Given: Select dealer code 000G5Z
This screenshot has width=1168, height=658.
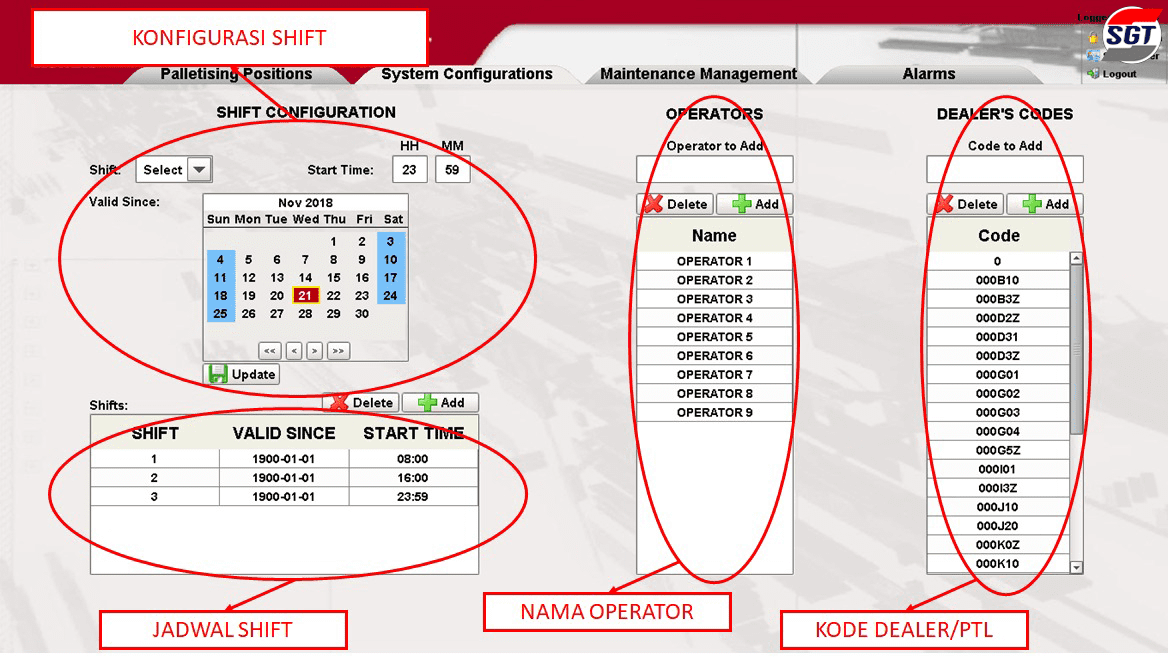Looking at the screenshot, I should point(998,450).
